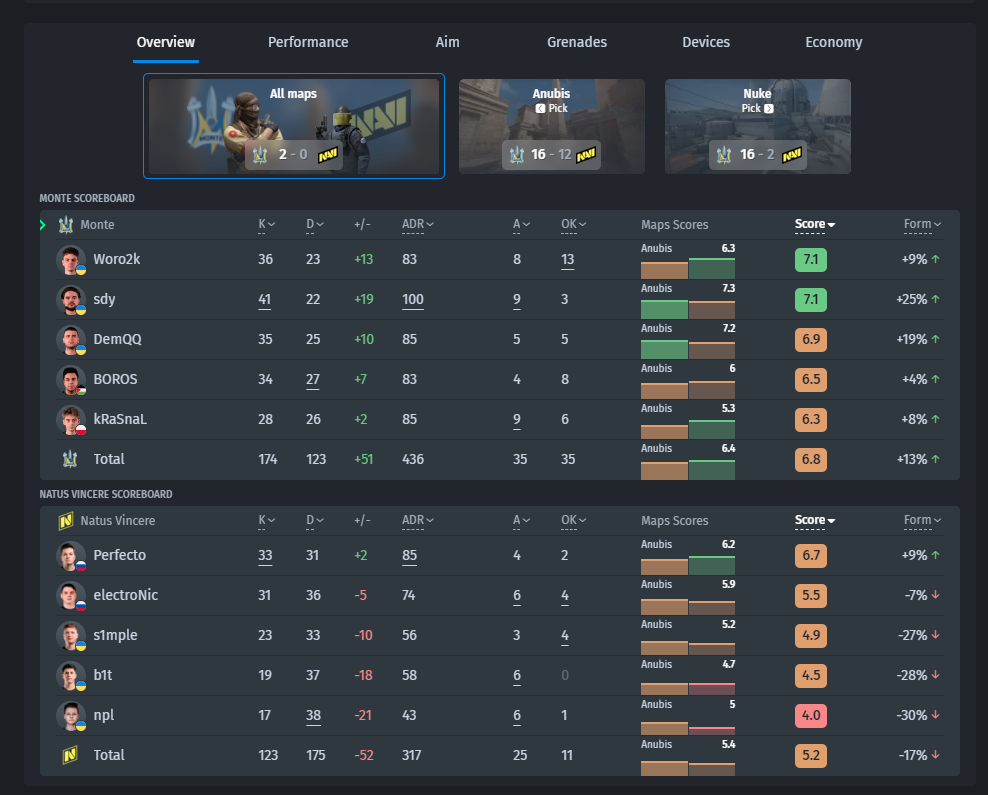
Task: Open electroNic's player avatar
Action: pos(71,595)
